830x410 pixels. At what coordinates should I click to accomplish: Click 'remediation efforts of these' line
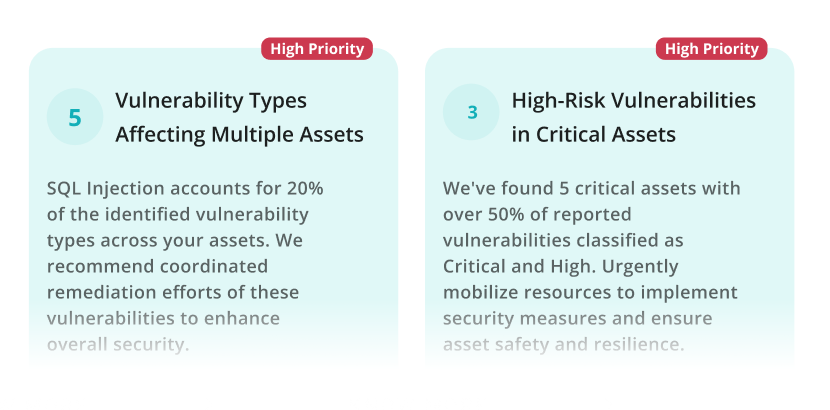173,293
